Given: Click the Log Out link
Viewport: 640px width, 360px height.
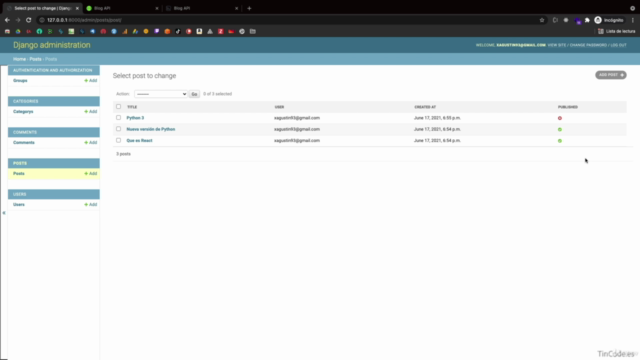Looking at the screenshot, I should (618, 45).
